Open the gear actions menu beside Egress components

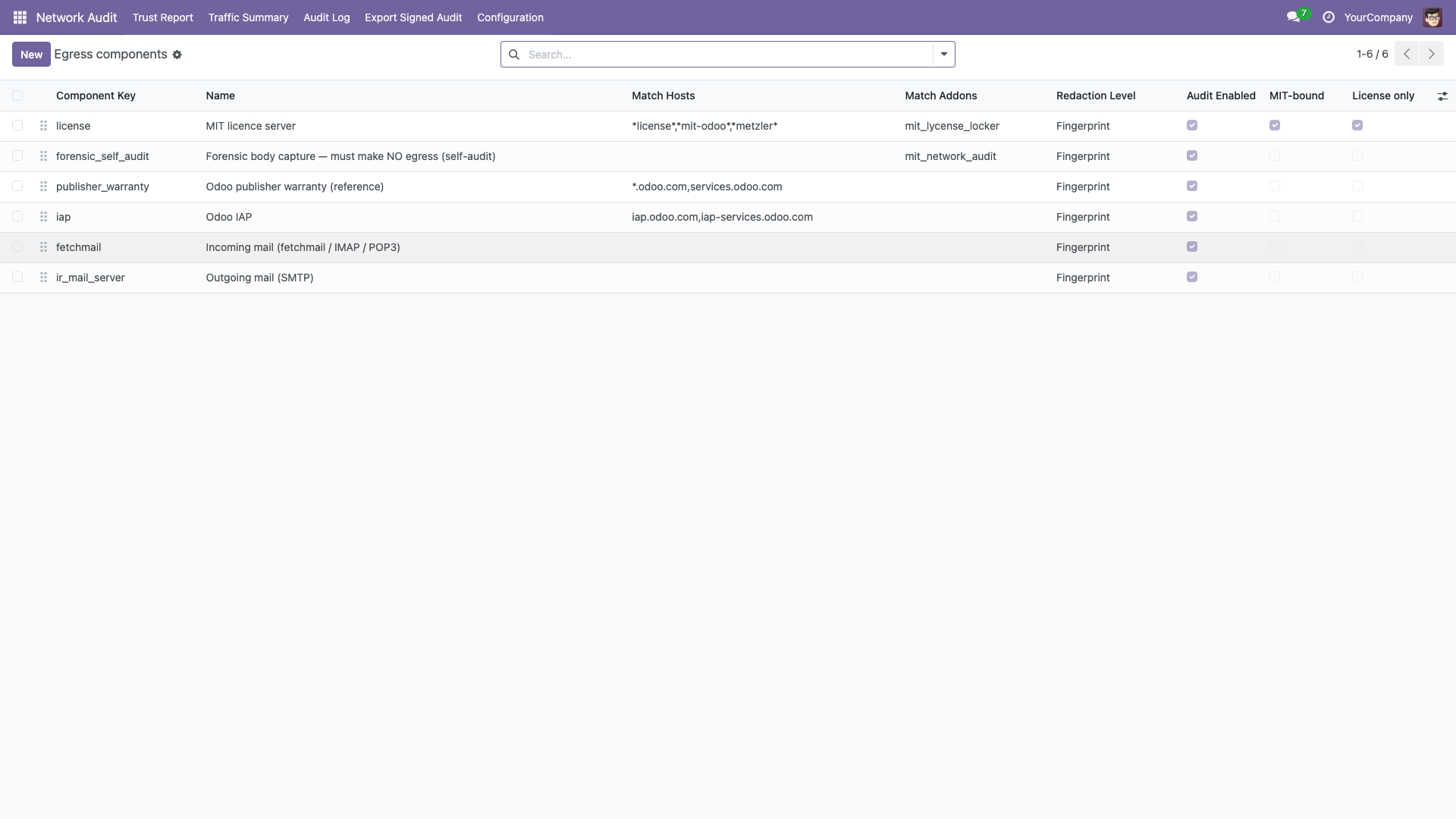click(x=177, y=55)
